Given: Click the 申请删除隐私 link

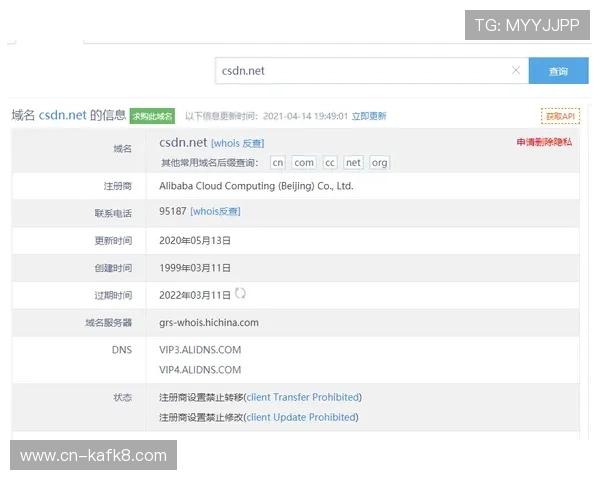Looking at the screenshot, I should click(x=544, y=142).
